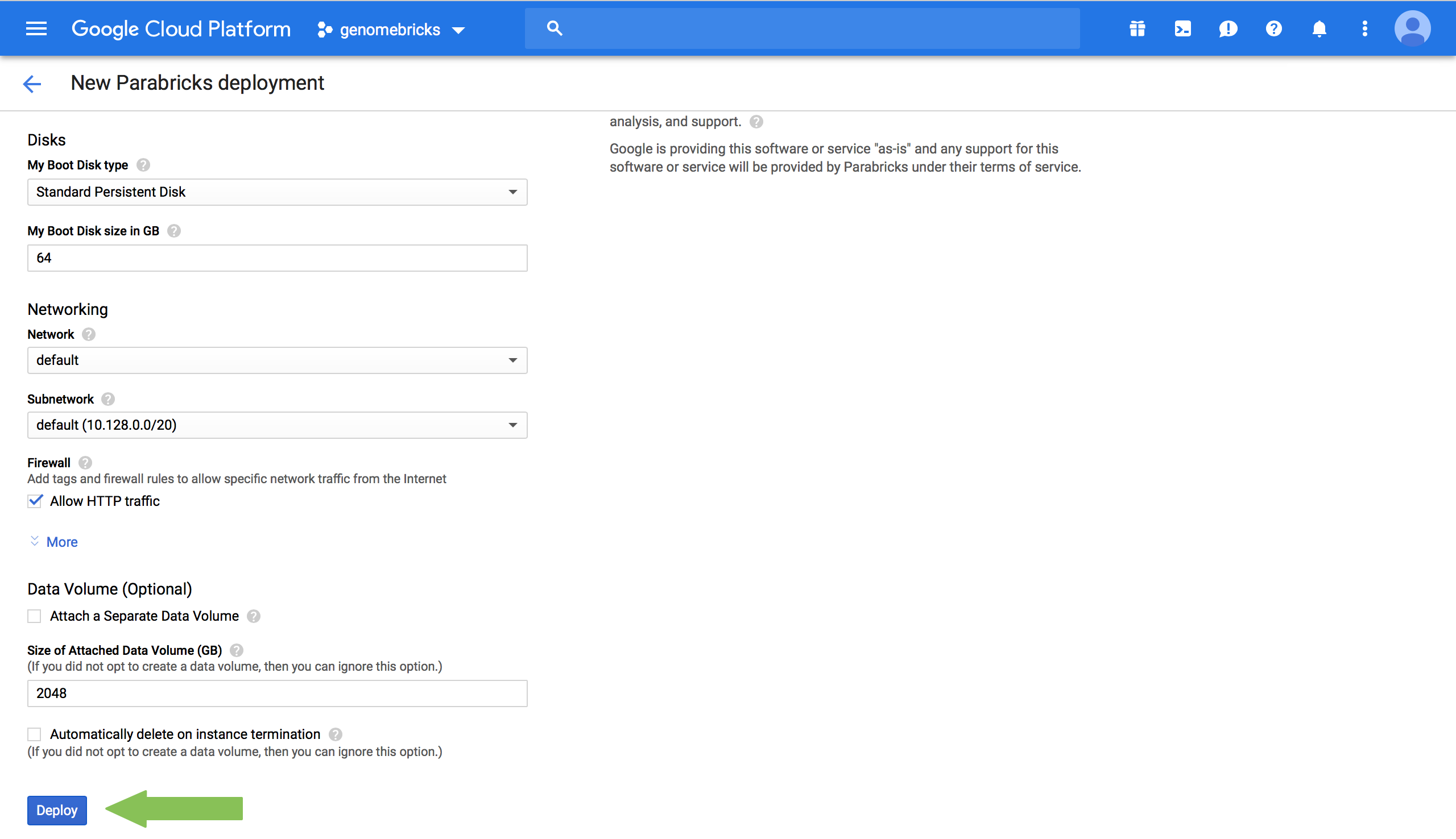Open the Subnetwork dropdown
1456x839 pixels.
276,425
